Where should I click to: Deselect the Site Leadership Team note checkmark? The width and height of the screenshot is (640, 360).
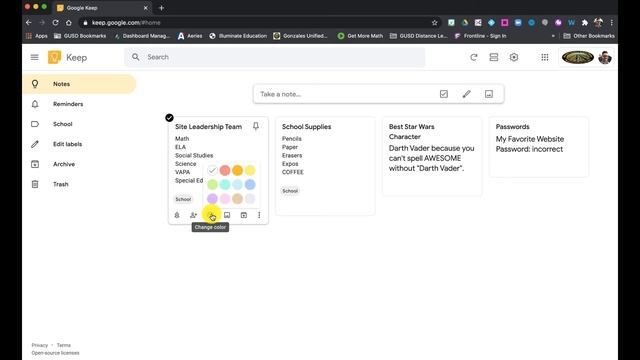[169, 118]
